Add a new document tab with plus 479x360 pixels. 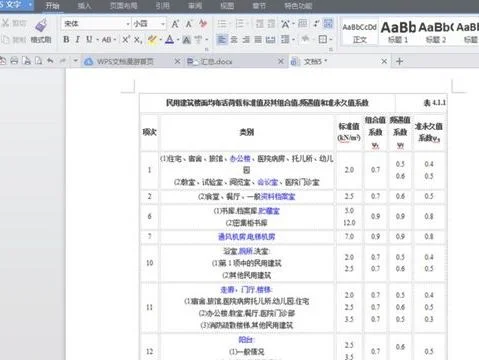(x=400, y=61)
